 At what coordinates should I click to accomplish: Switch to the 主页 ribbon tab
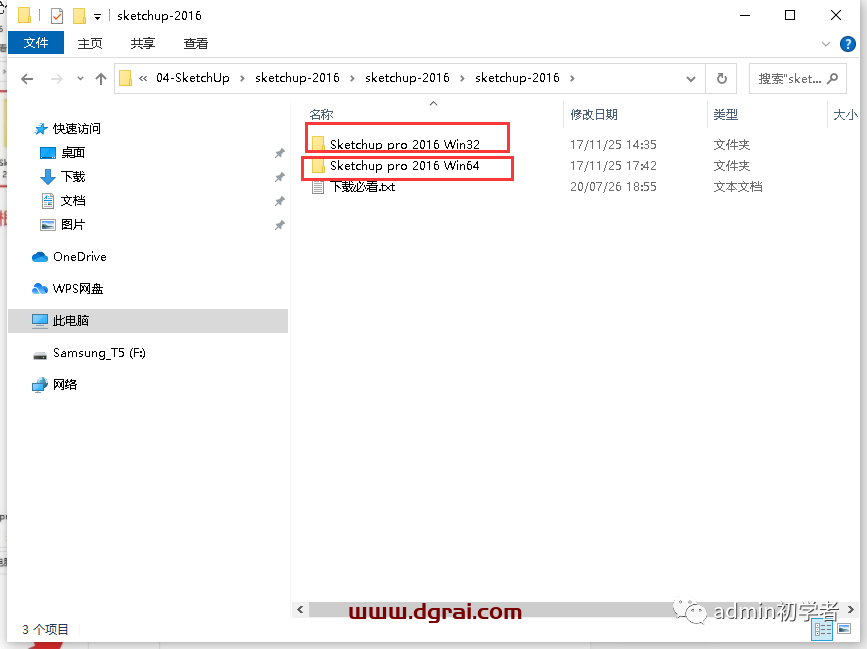(x=90, y=43)
